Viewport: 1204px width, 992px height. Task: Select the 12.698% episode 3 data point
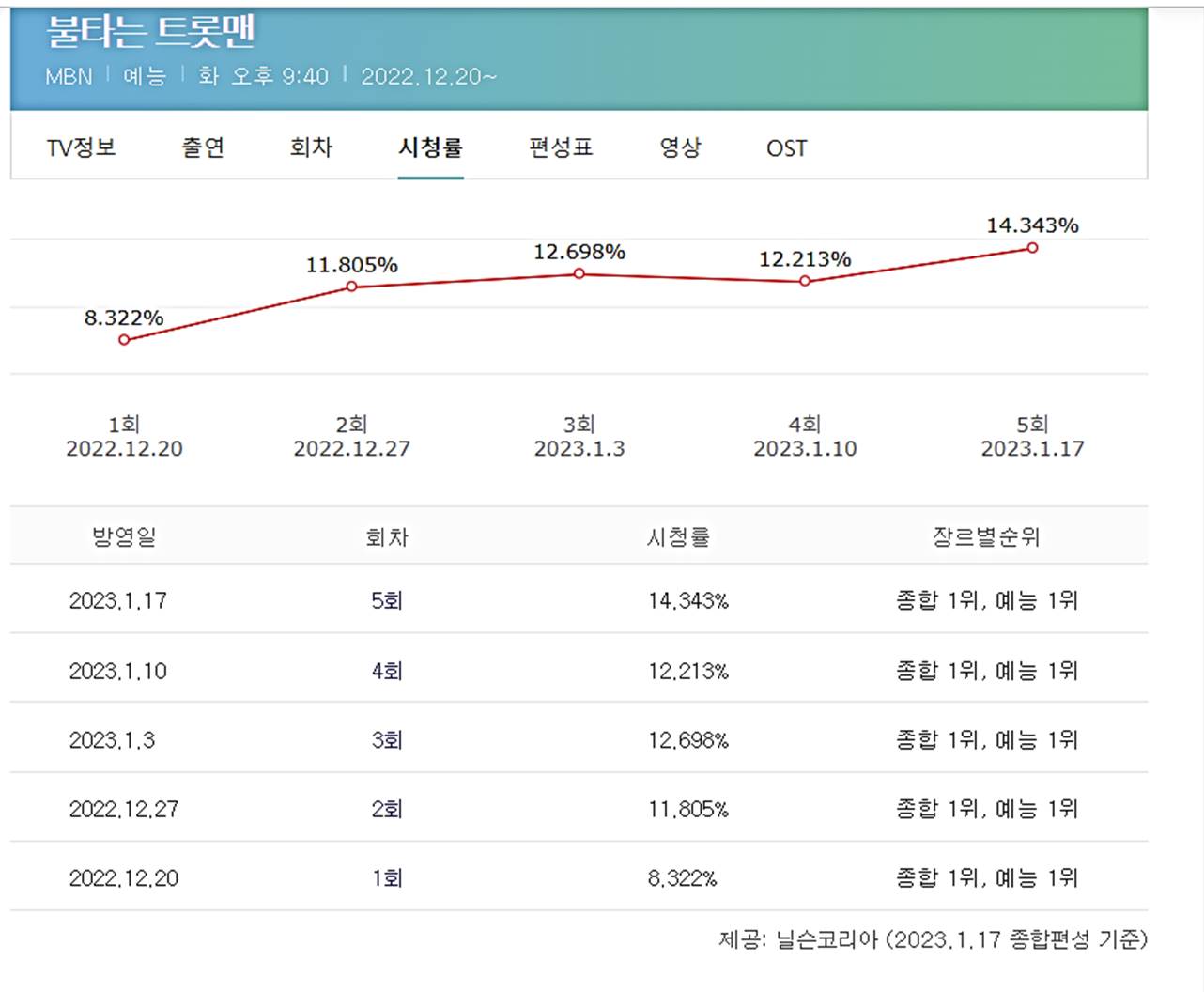(579, 273)
